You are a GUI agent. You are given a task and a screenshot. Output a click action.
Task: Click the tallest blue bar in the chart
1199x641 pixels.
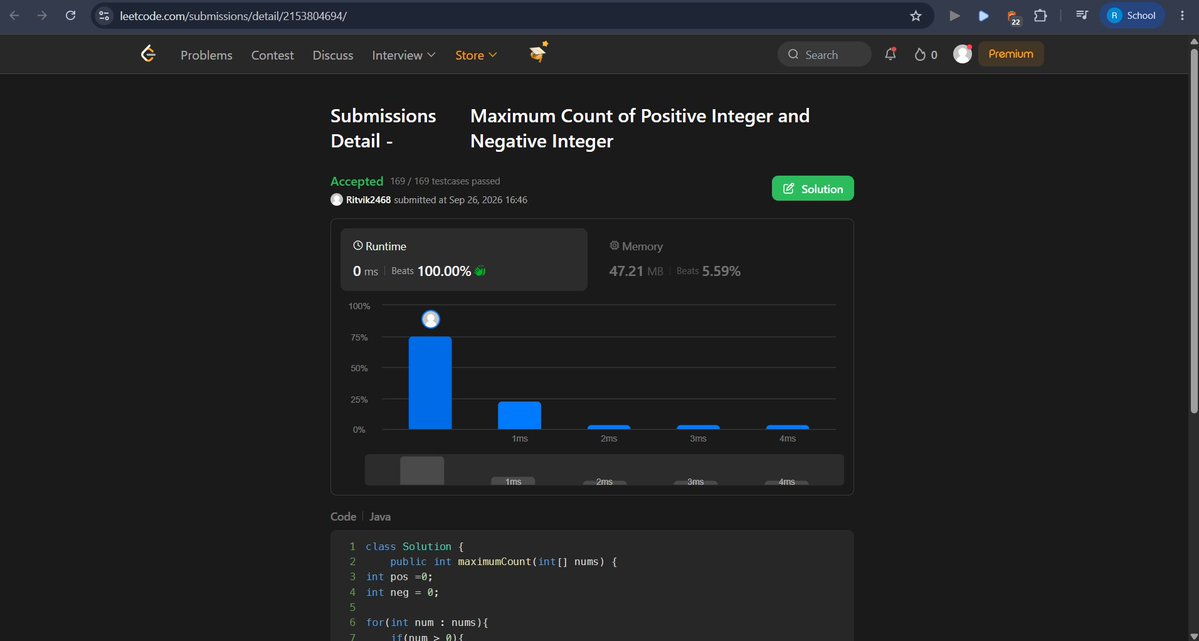pyautogui.click(x=430, y=383)
